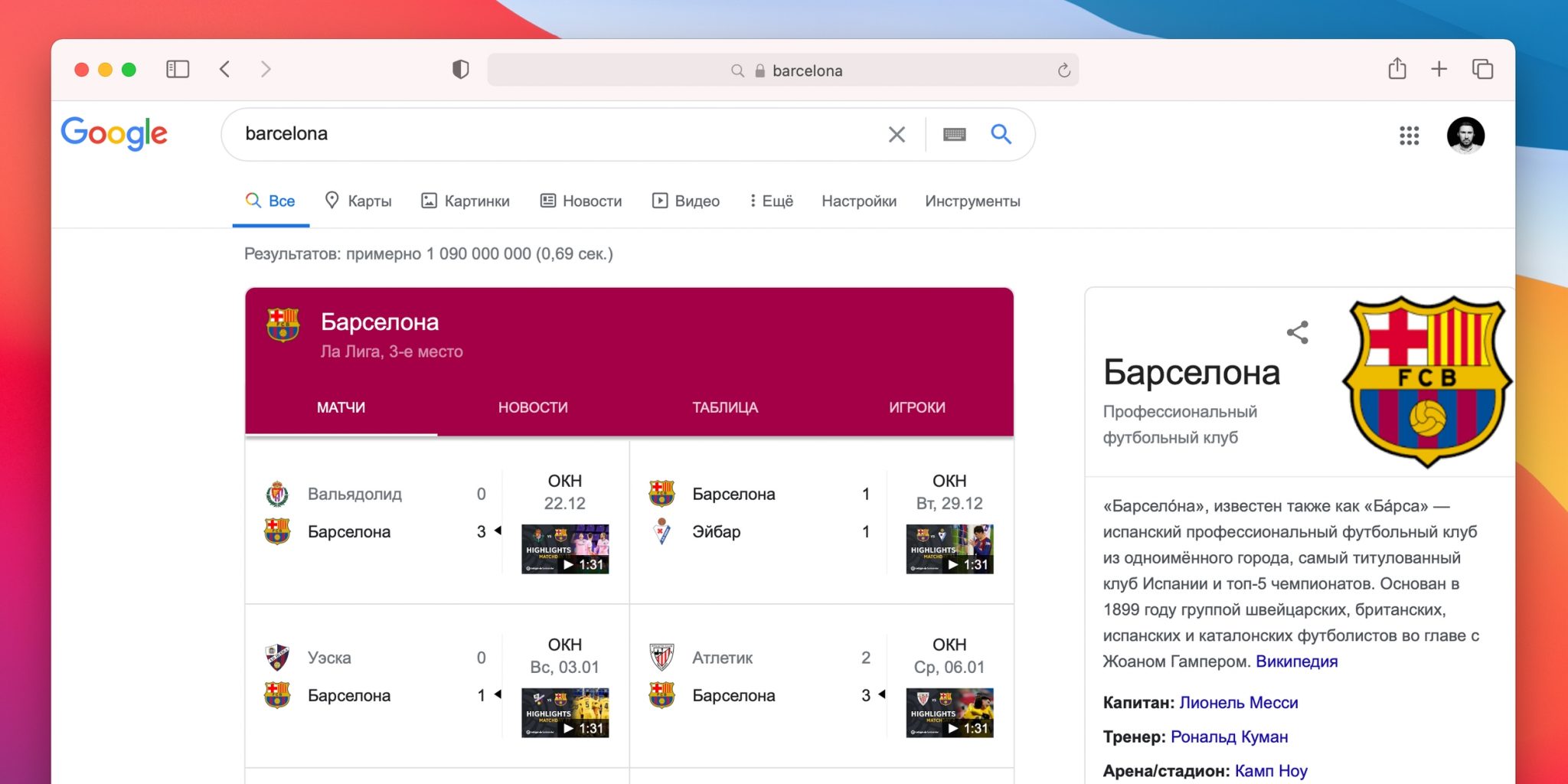
Task: Click the Вальядолид team name
Action: point(354,495)
